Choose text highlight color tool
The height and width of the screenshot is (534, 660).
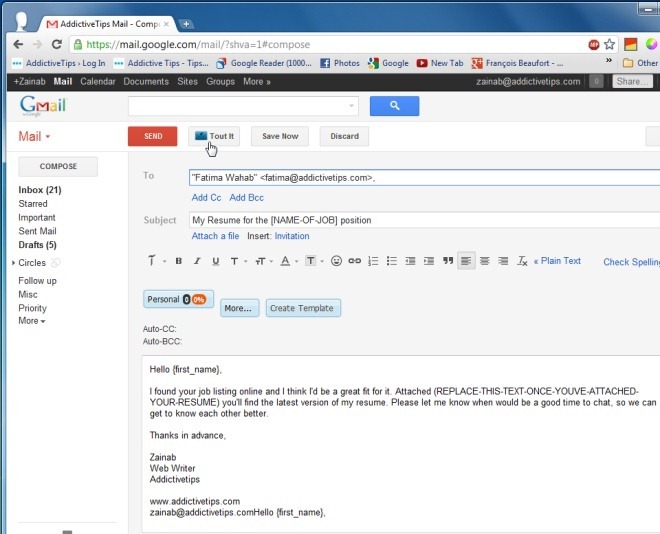click(311, 261)
